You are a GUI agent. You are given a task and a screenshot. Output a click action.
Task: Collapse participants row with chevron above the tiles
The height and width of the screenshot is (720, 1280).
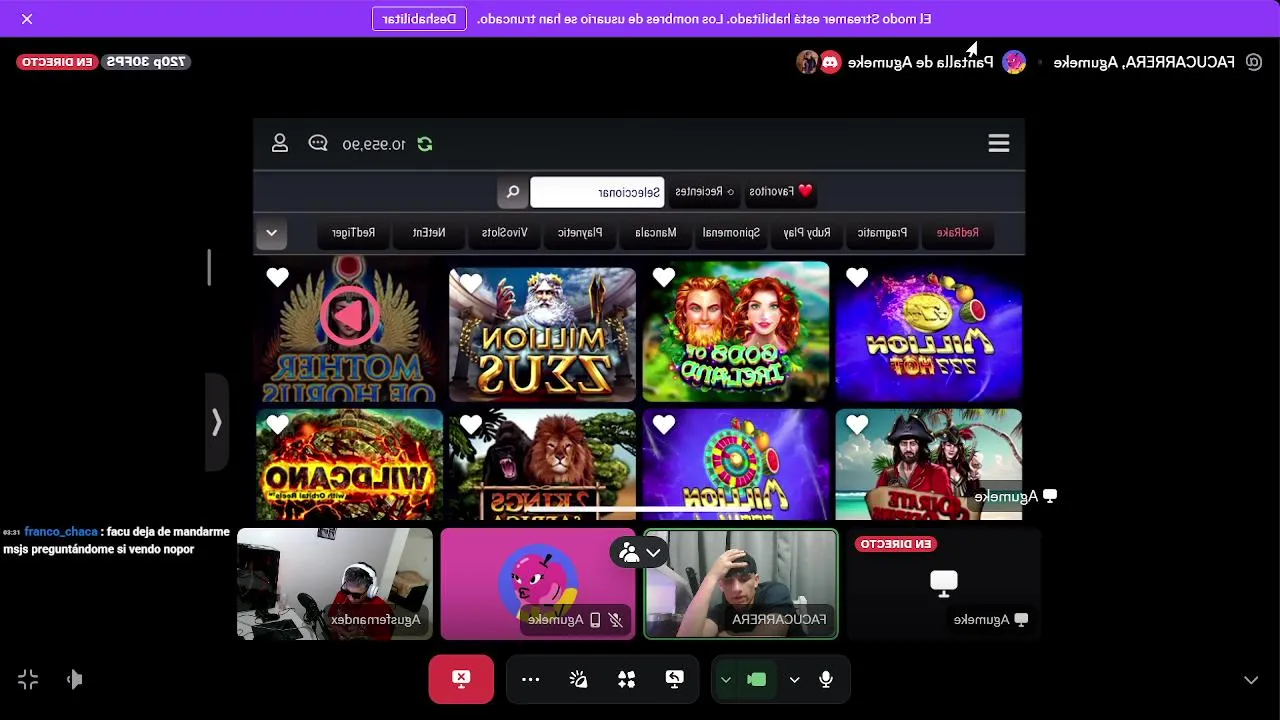click(653, 552)
